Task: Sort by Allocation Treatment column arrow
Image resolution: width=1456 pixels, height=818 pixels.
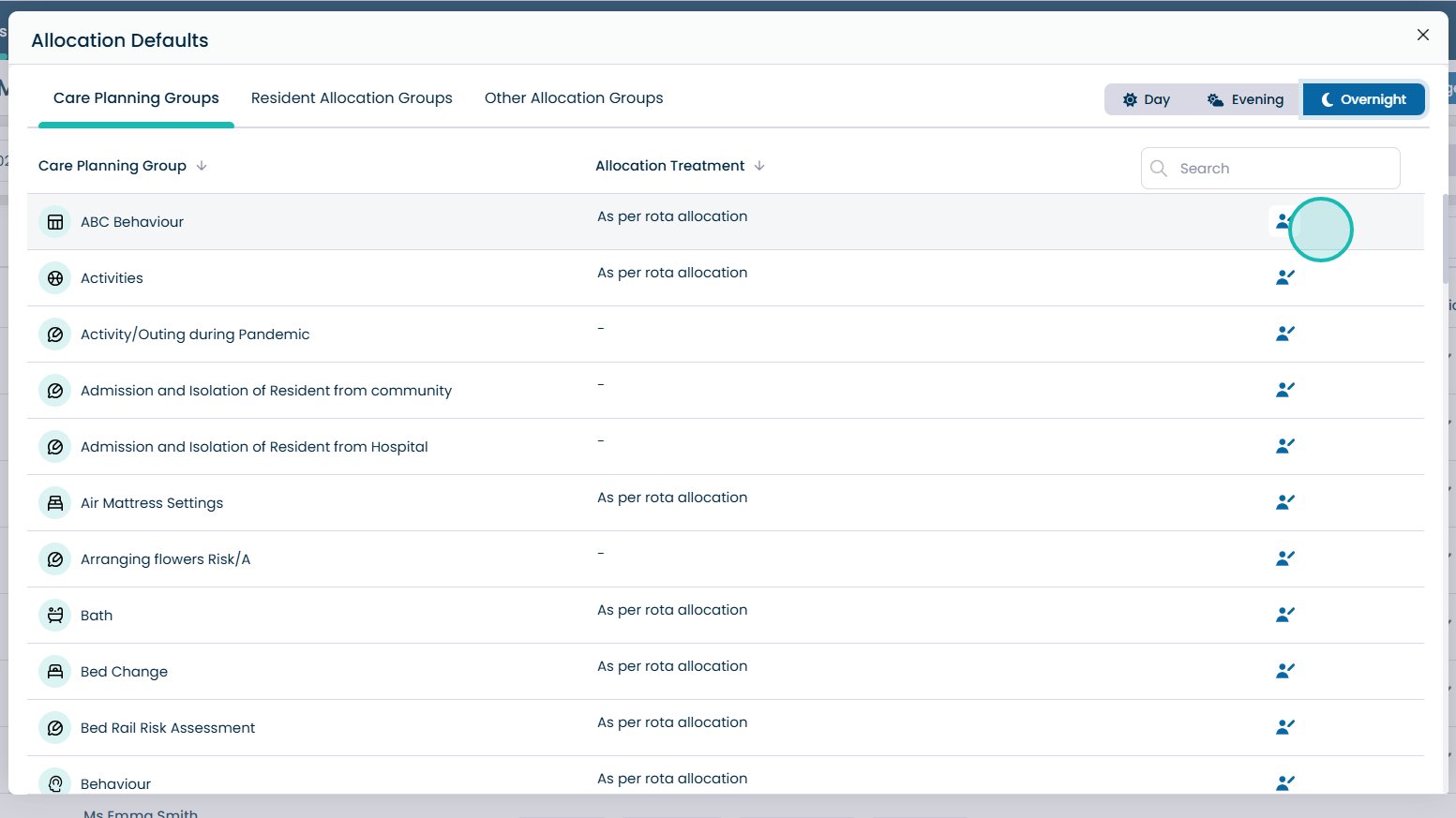Action: pos(759,166)
